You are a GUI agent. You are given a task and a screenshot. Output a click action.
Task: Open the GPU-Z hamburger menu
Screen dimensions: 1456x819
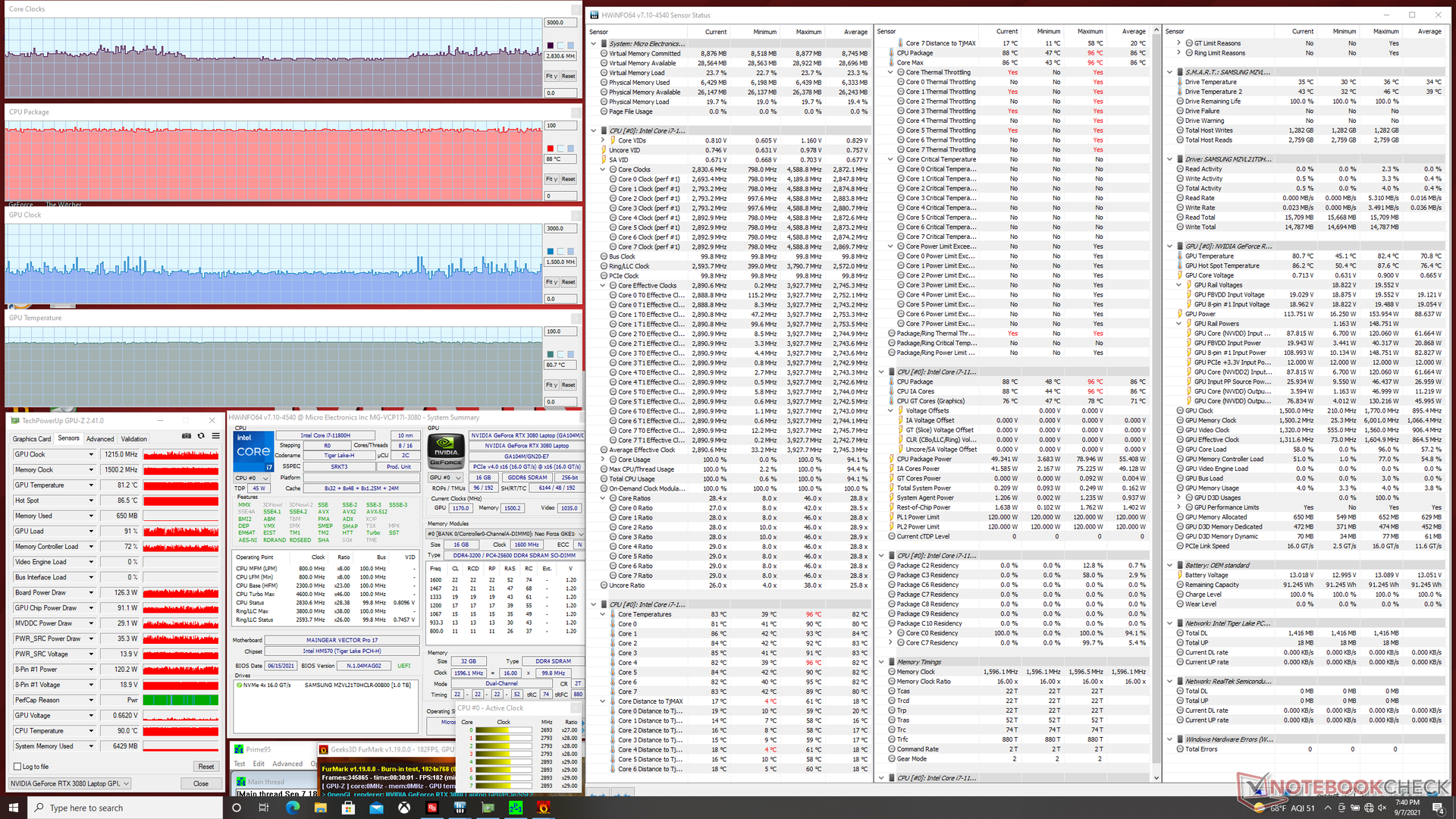pos(215,436)
